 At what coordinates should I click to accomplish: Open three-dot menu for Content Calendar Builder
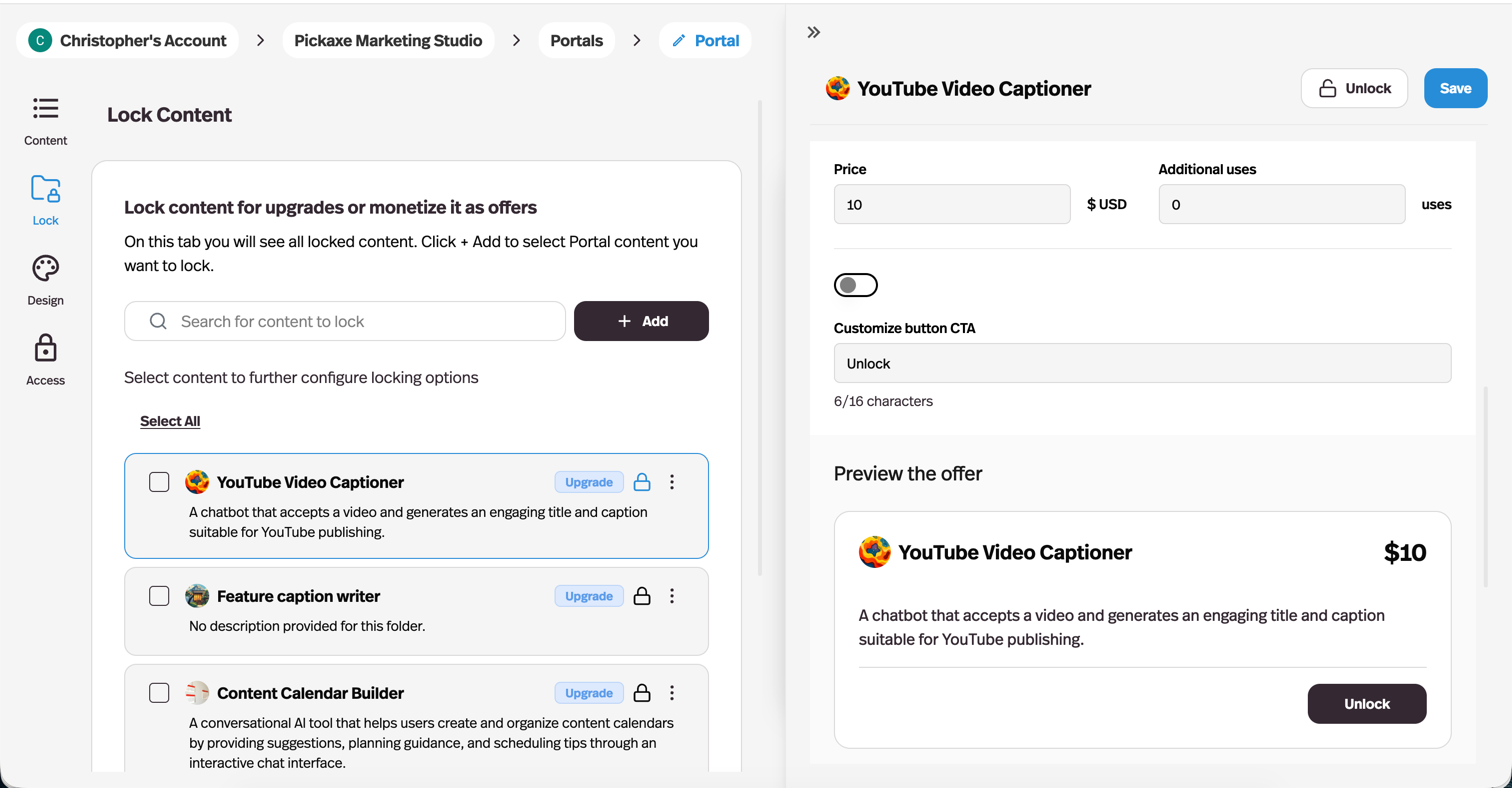(x=672, y=693)
